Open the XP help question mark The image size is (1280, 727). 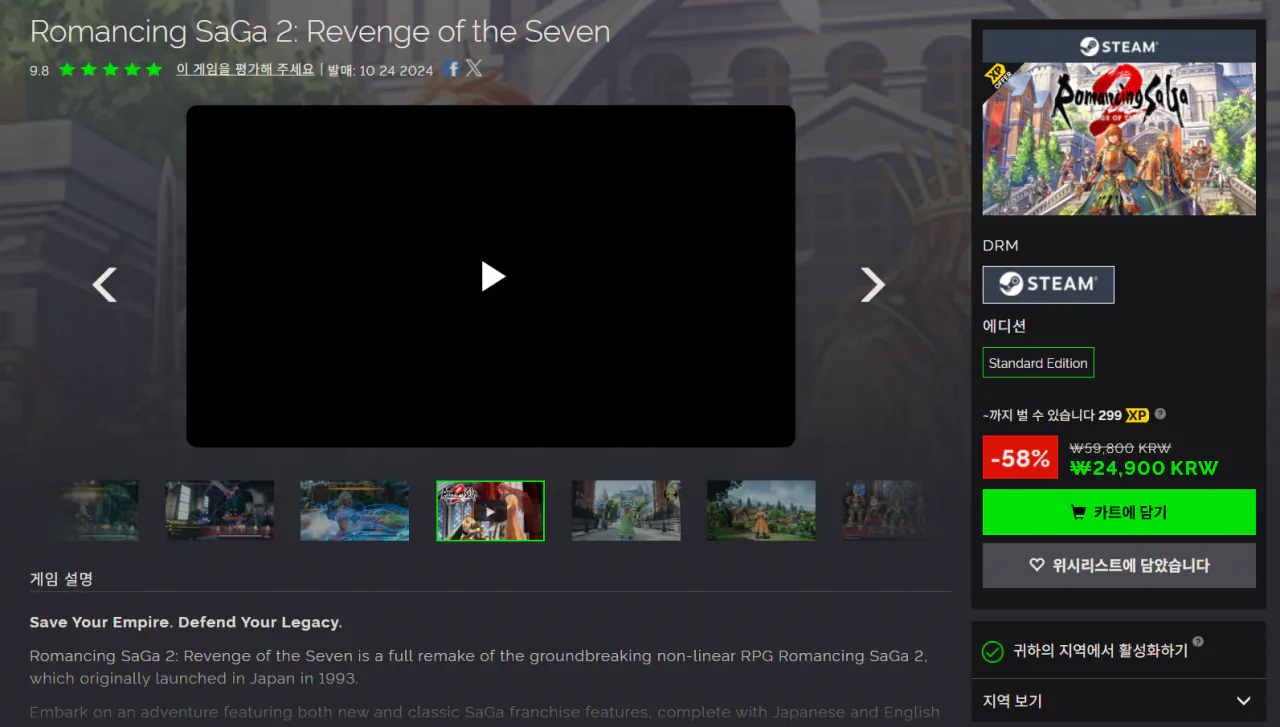(1160, 414)
